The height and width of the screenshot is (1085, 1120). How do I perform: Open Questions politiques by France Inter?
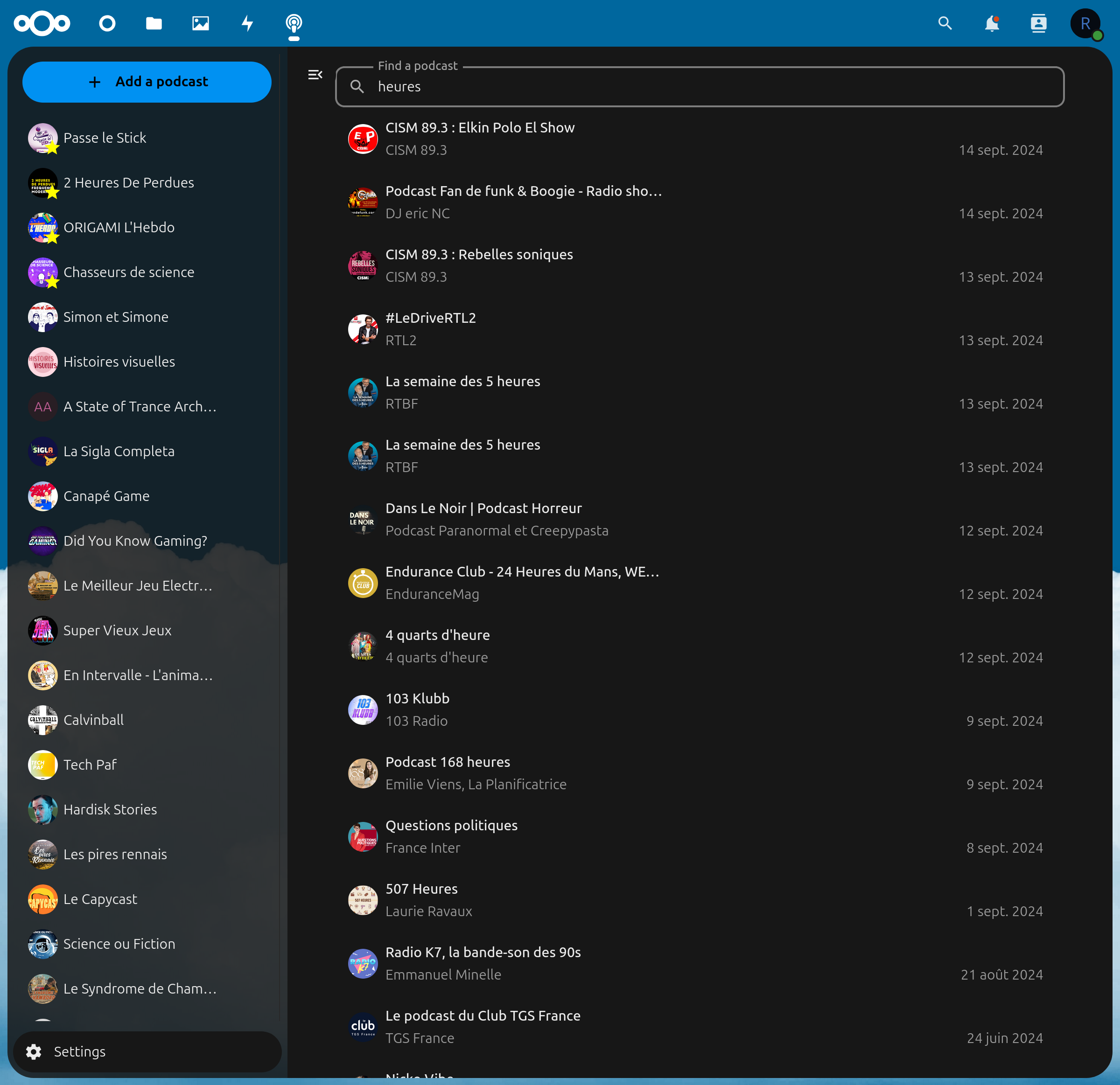(x=700, y=836)
